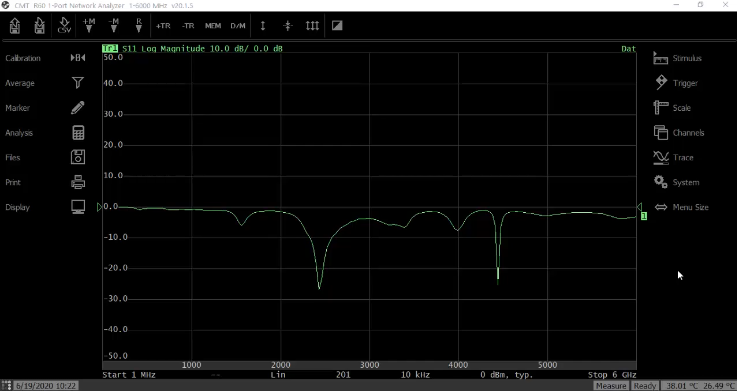Click the recall state icon in toolbar
Screen dimensions: 737x391
tap(15, 25)
